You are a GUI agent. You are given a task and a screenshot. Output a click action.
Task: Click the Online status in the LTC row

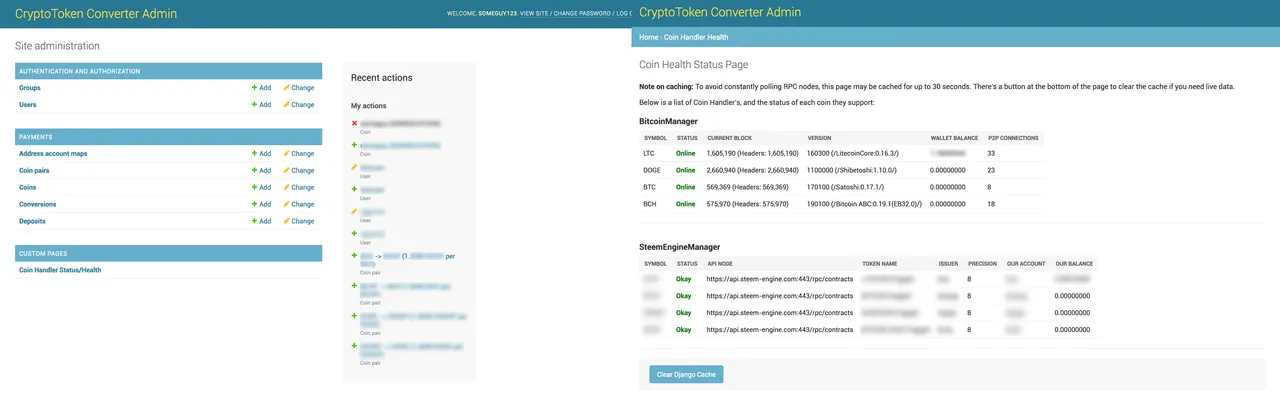685,153
